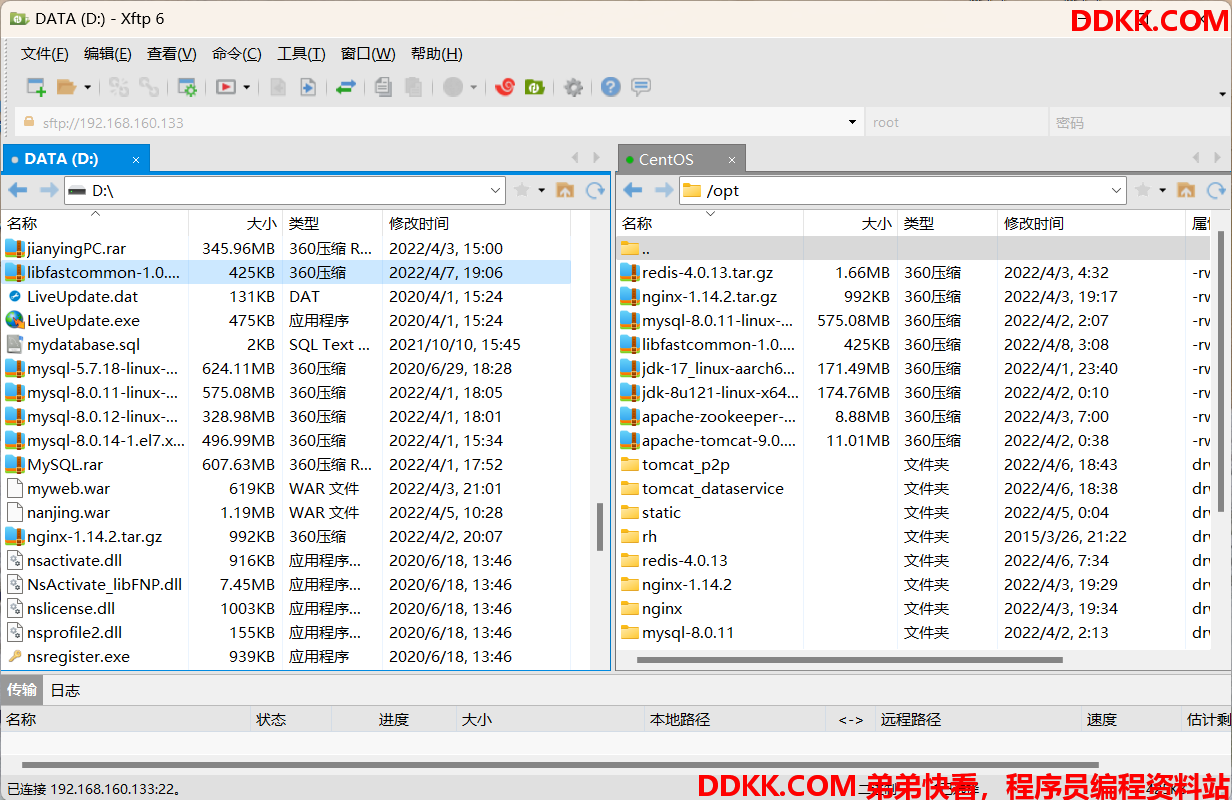Open the 工具(T) menu

tap(301, 54)
